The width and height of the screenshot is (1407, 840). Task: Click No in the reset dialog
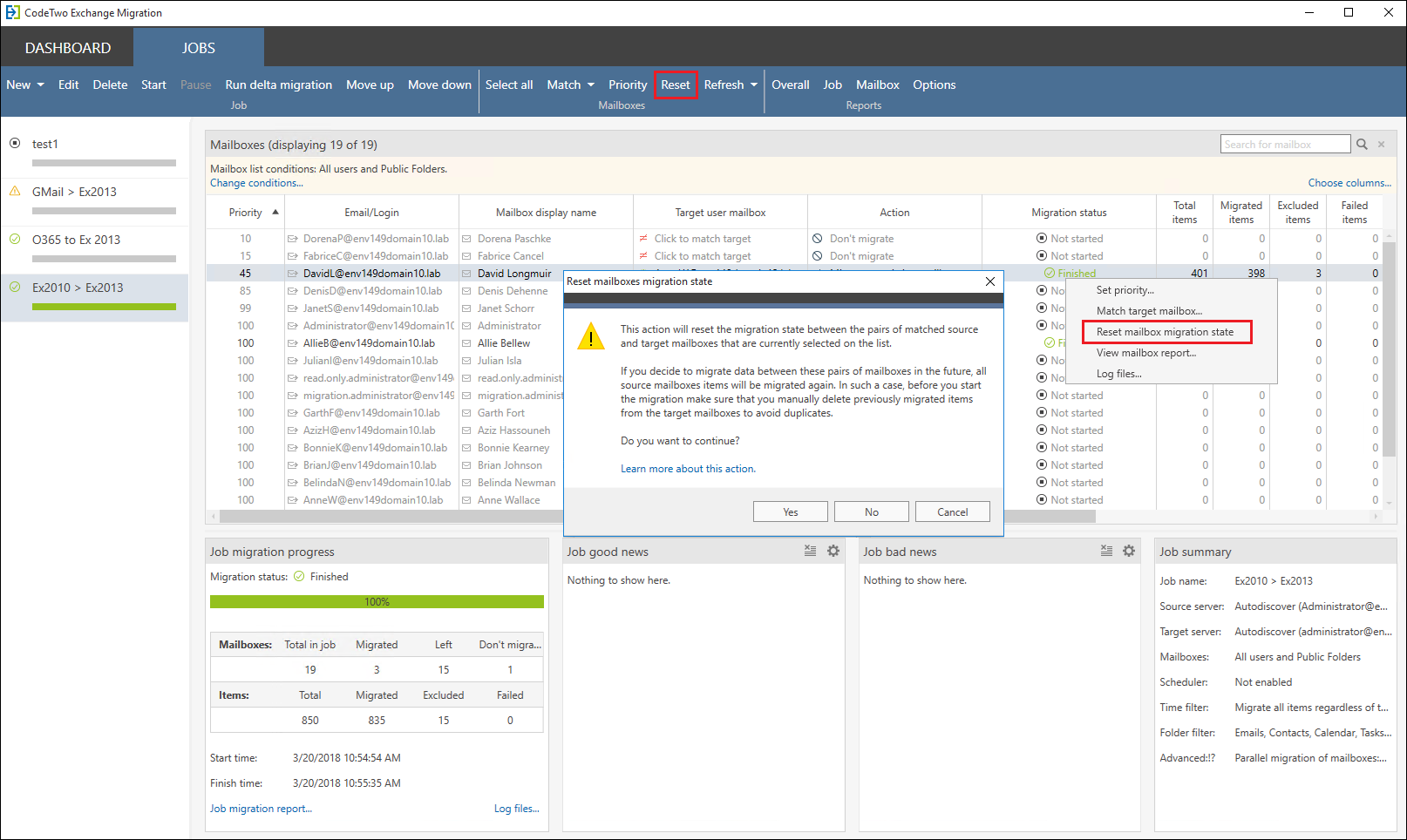(x=872, y=511)
